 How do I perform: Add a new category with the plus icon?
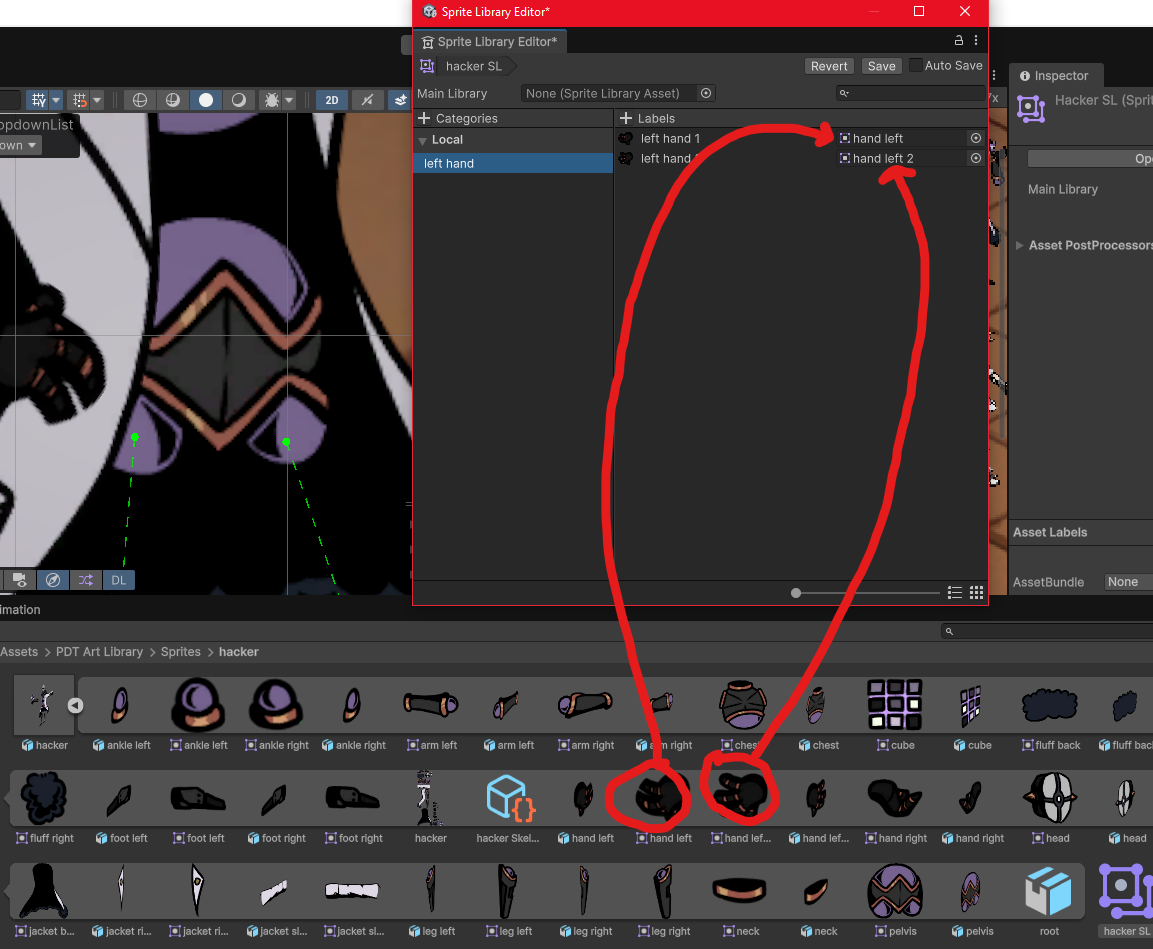coord(424,118)
